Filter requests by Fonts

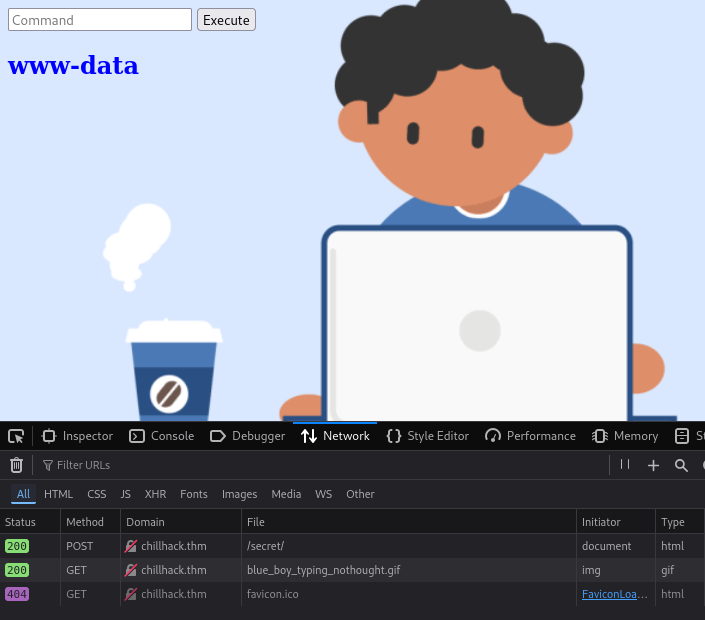[194, 494]
